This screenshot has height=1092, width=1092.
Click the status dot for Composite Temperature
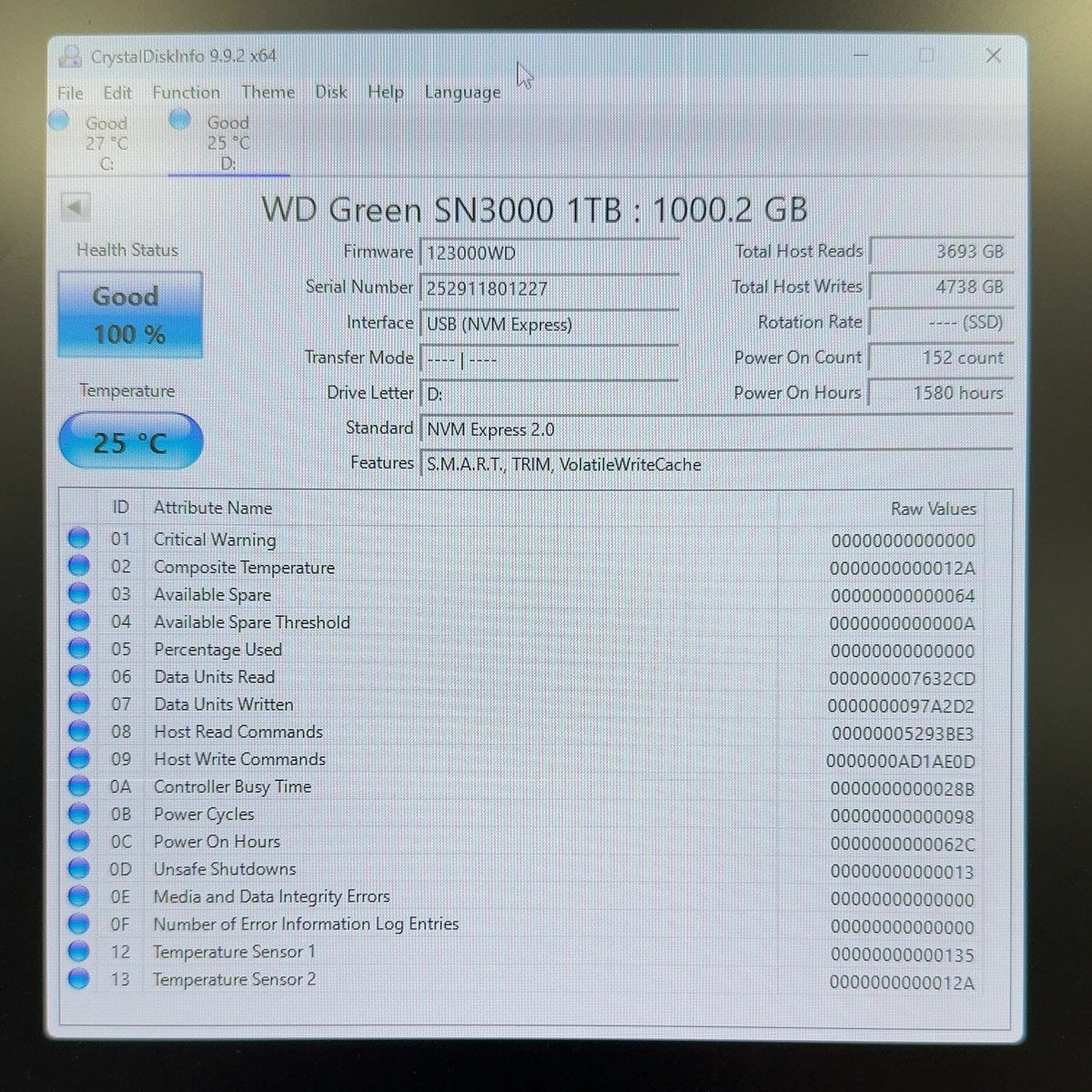click(79, 566)
